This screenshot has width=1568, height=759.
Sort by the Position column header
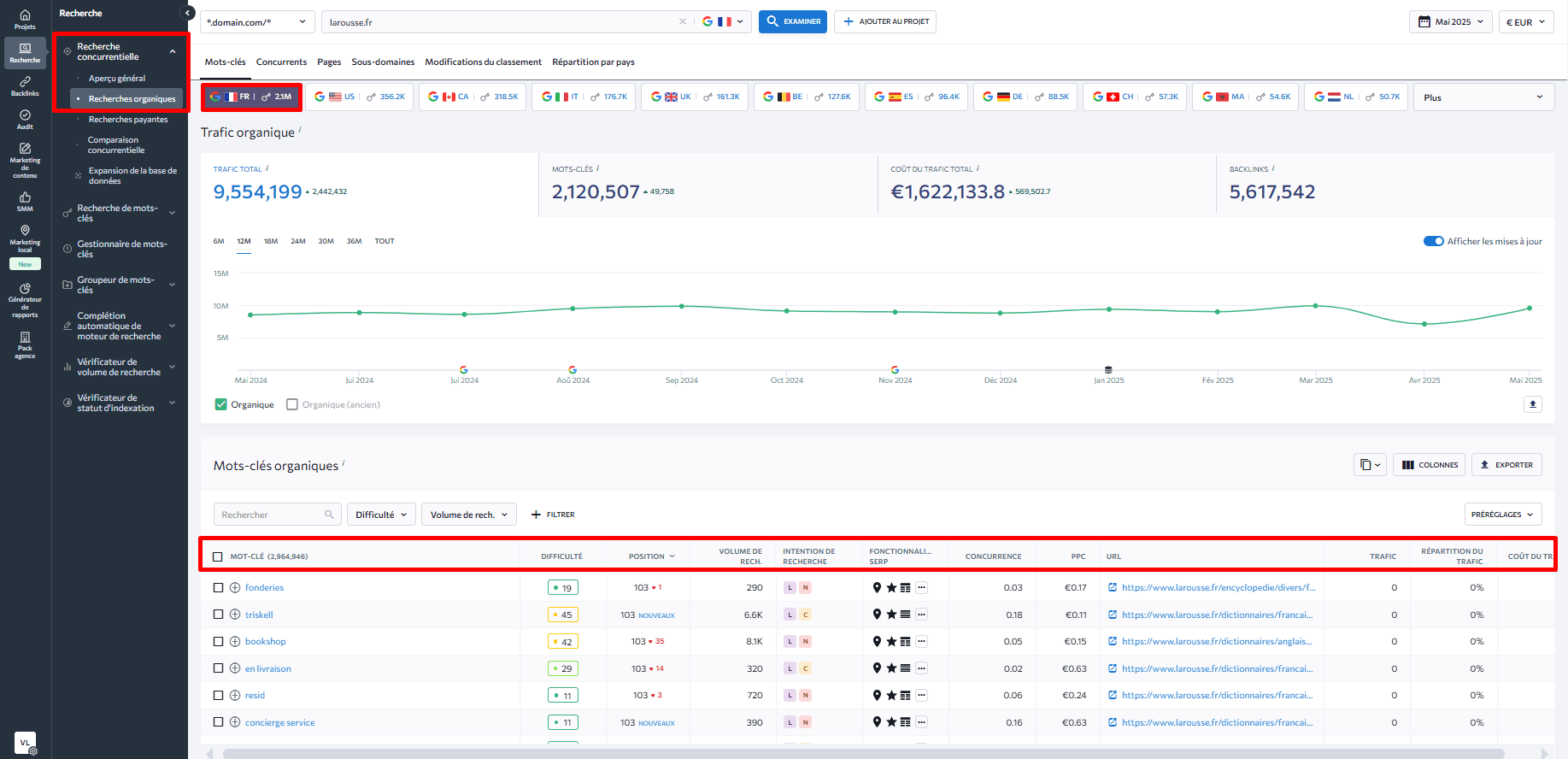[x=651, y=556]
